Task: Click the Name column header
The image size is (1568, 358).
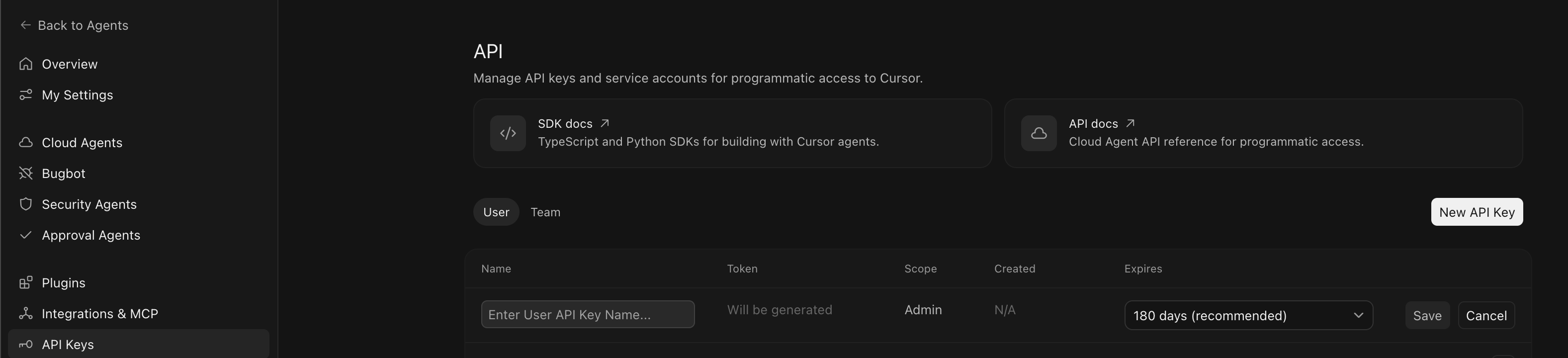Action: tap(496, 268)
